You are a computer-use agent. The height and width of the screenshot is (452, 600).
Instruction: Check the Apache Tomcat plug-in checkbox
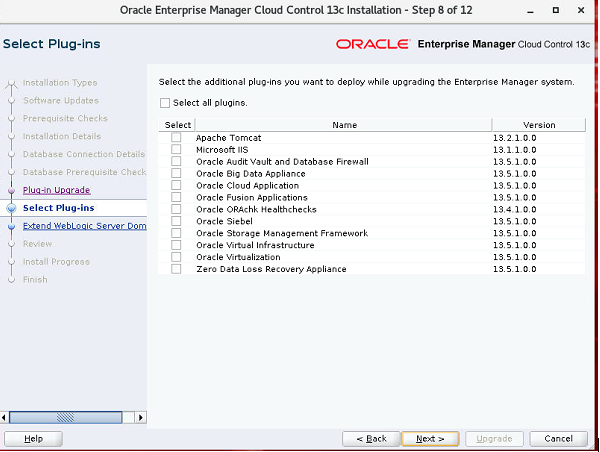pos(176,138)
